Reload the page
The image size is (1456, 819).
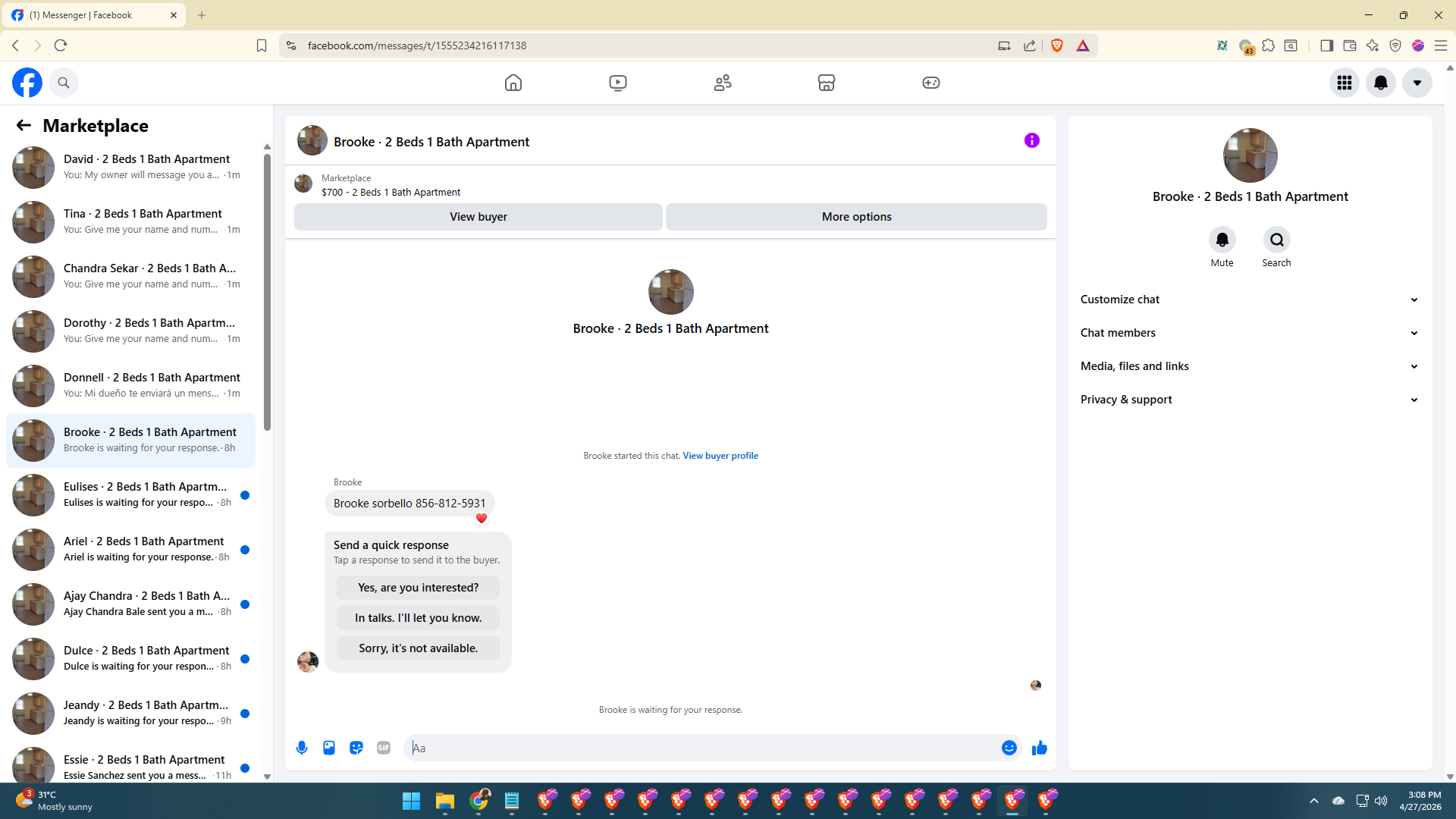[61, 45]
